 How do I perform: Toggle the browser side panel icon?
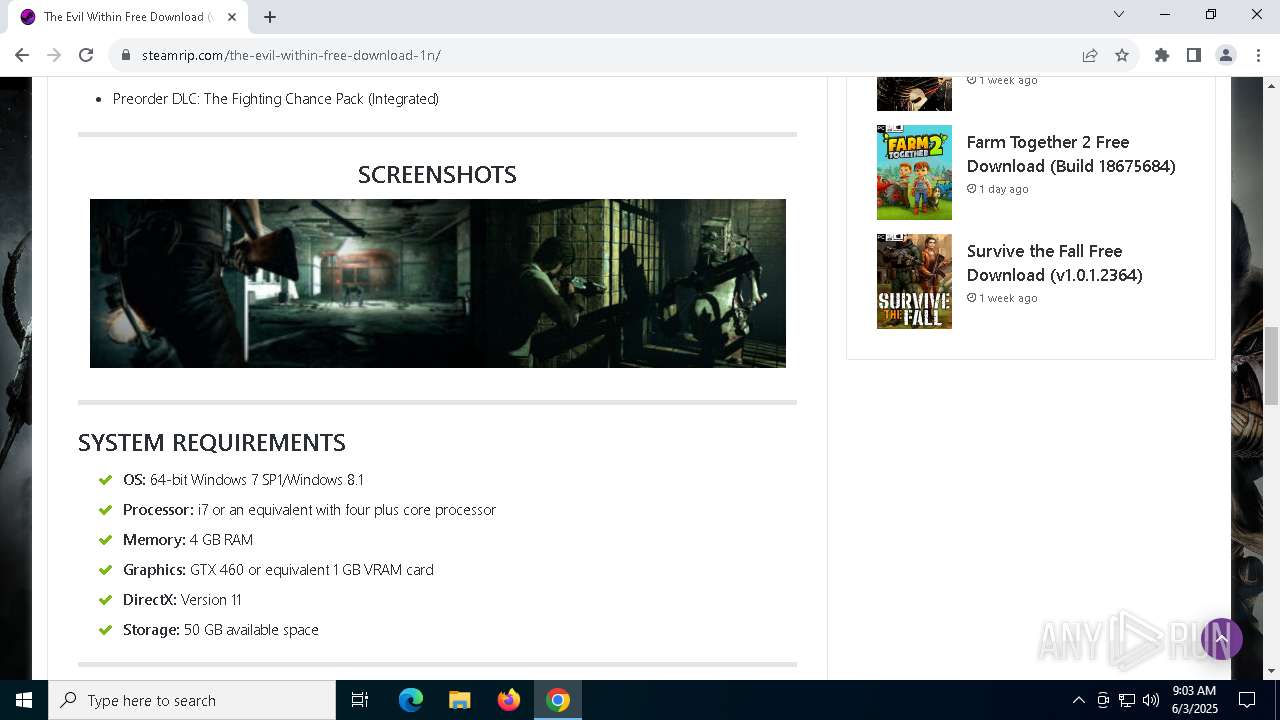(x=1194, y=55)
